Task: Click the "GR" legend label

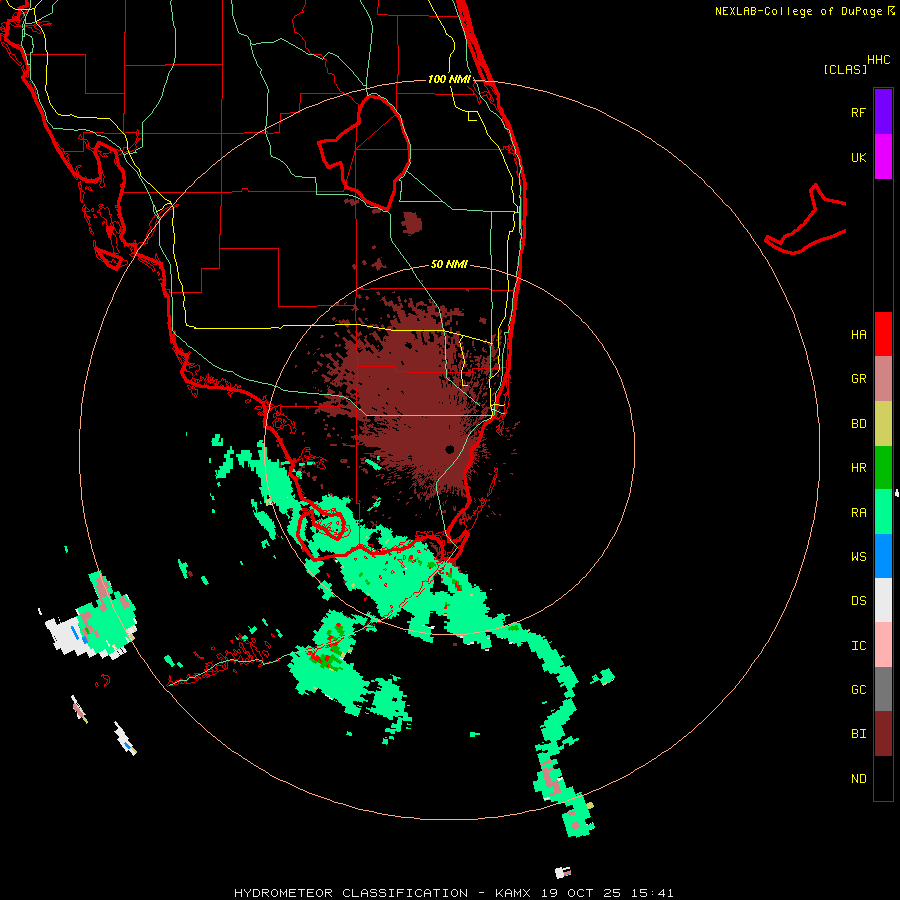Action: coord(858,379)
